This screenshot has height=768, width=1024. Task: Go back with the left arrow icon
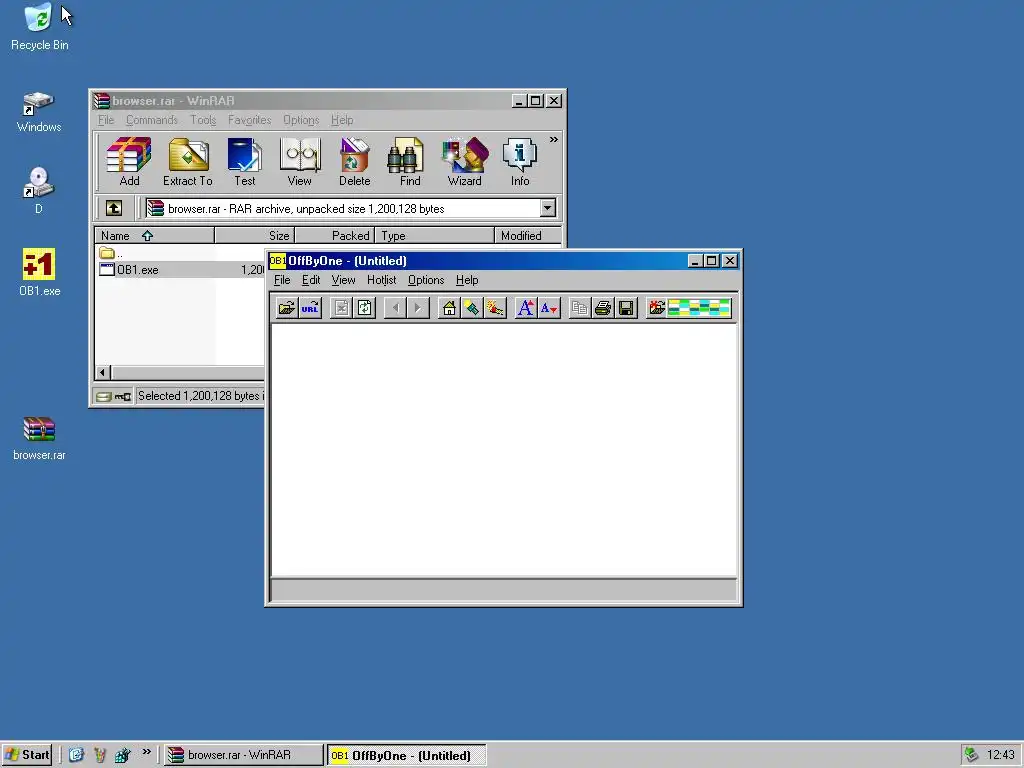point(395,308)
